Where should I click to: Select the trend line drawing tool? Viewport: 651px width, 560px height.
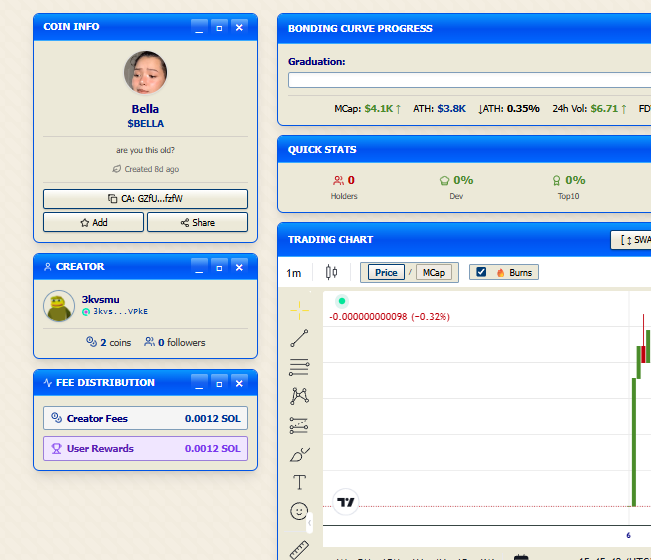(x=299, y=338)
